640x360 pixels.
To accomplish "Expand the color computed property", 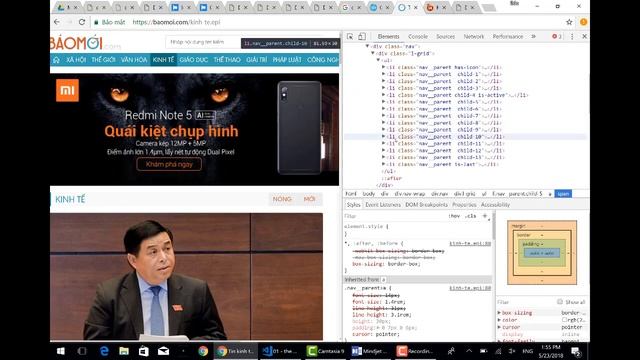I will (499, 320).
